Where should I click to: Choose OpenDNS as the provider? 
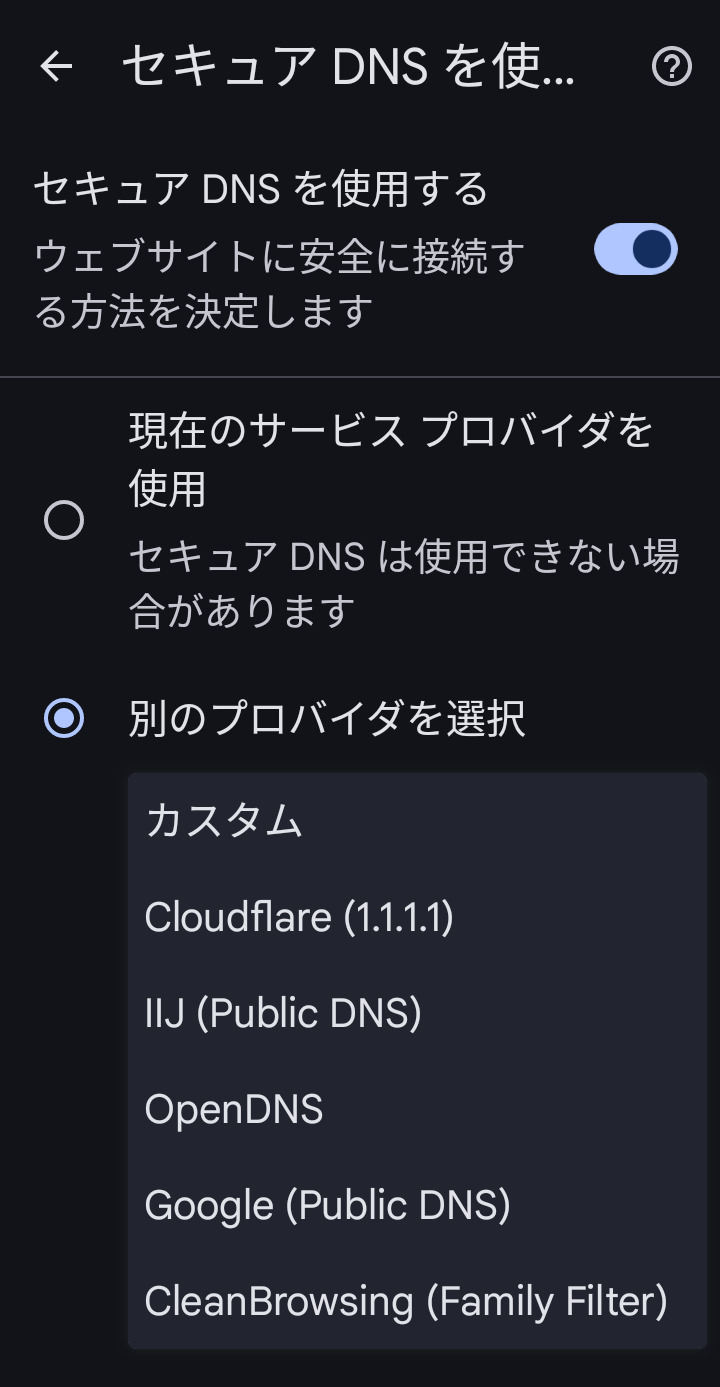[x=234, y=1109]
